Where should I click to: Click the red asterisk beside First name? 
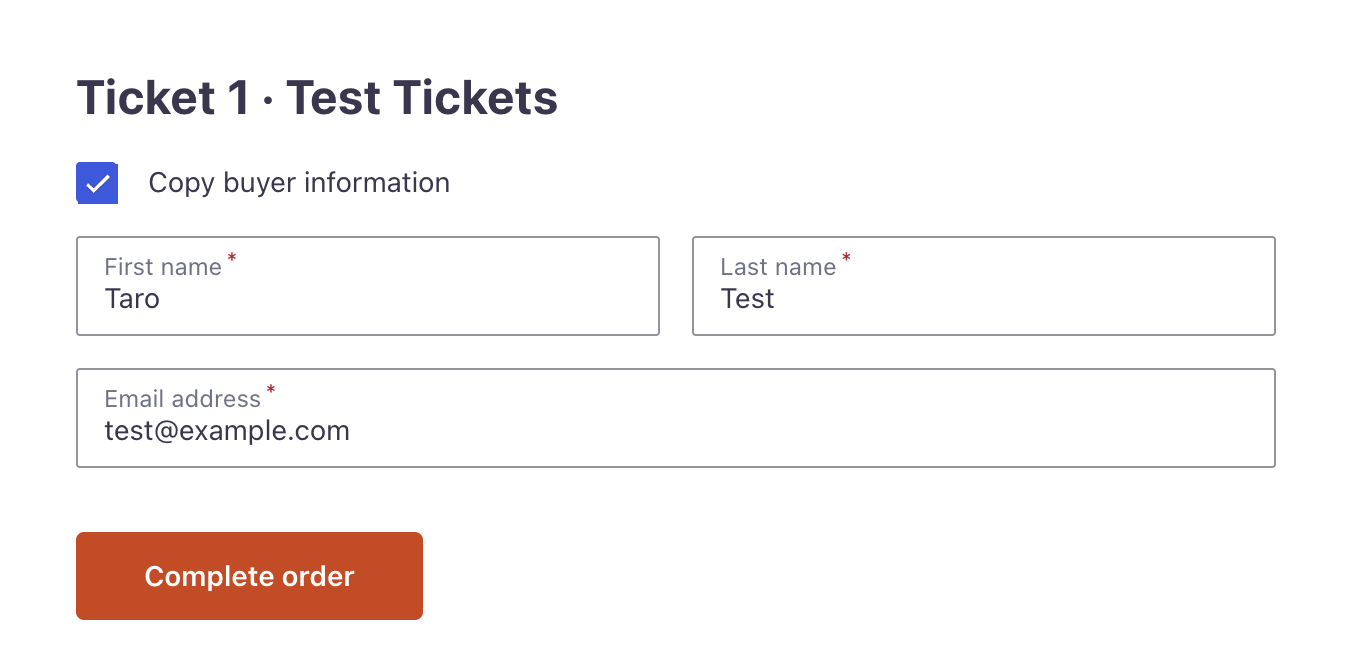[232, 259]
